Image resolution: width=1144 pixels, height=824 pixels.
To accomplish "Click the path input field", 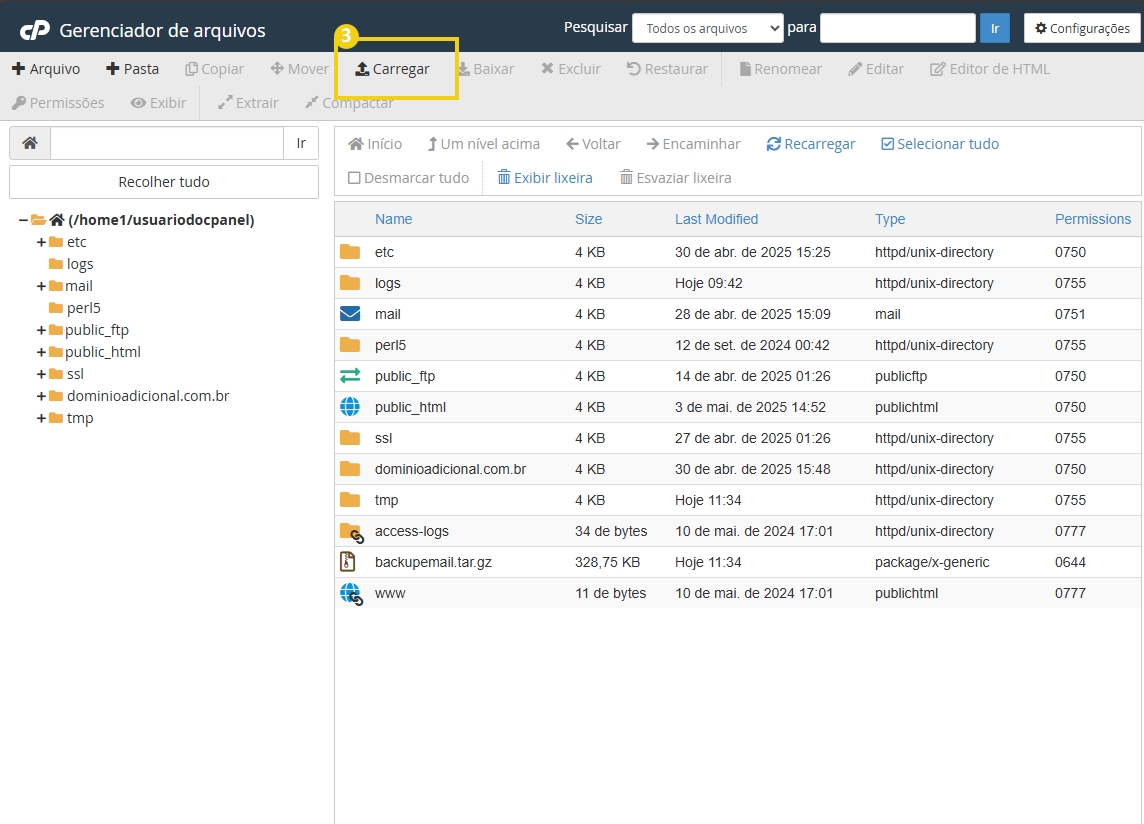I will tap(167, 143).
